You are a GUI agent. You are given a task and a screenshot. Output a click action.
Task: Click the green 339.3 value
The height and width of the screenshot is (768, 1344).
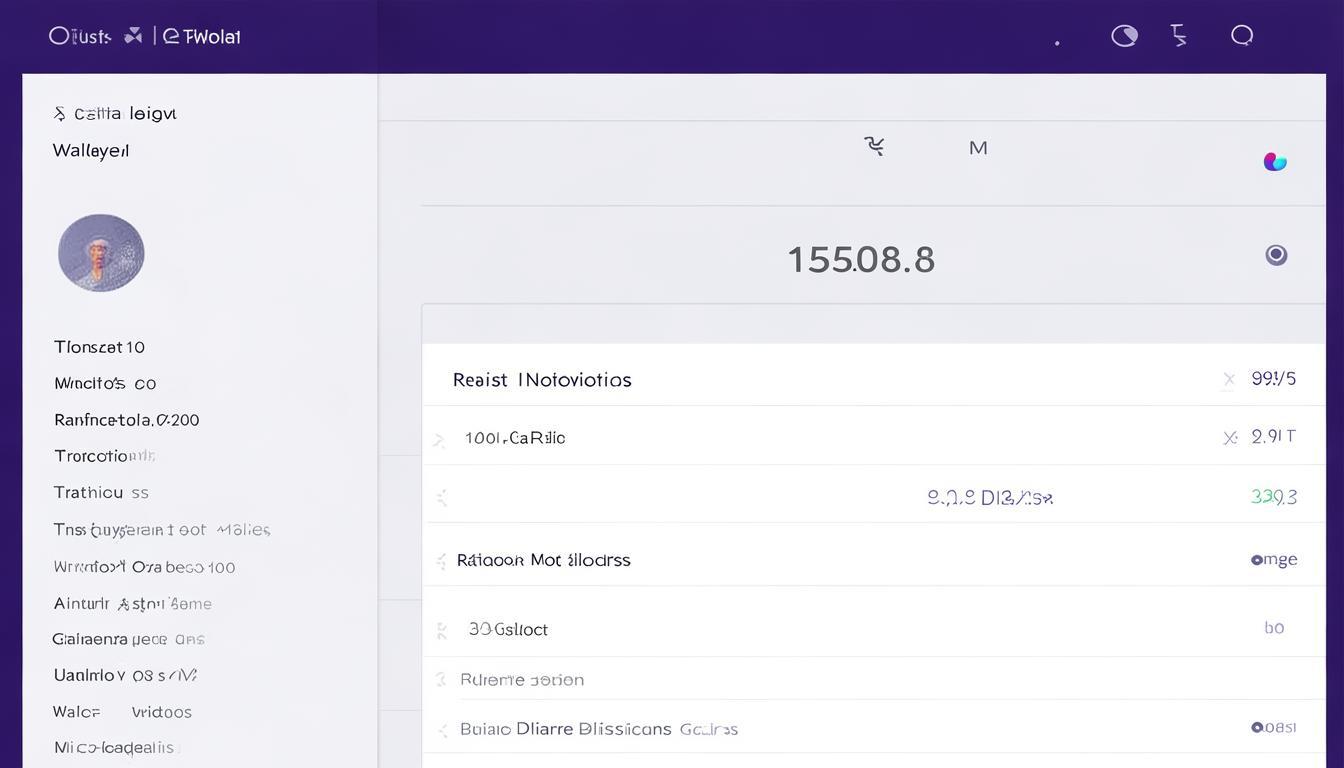(1273, 497)
